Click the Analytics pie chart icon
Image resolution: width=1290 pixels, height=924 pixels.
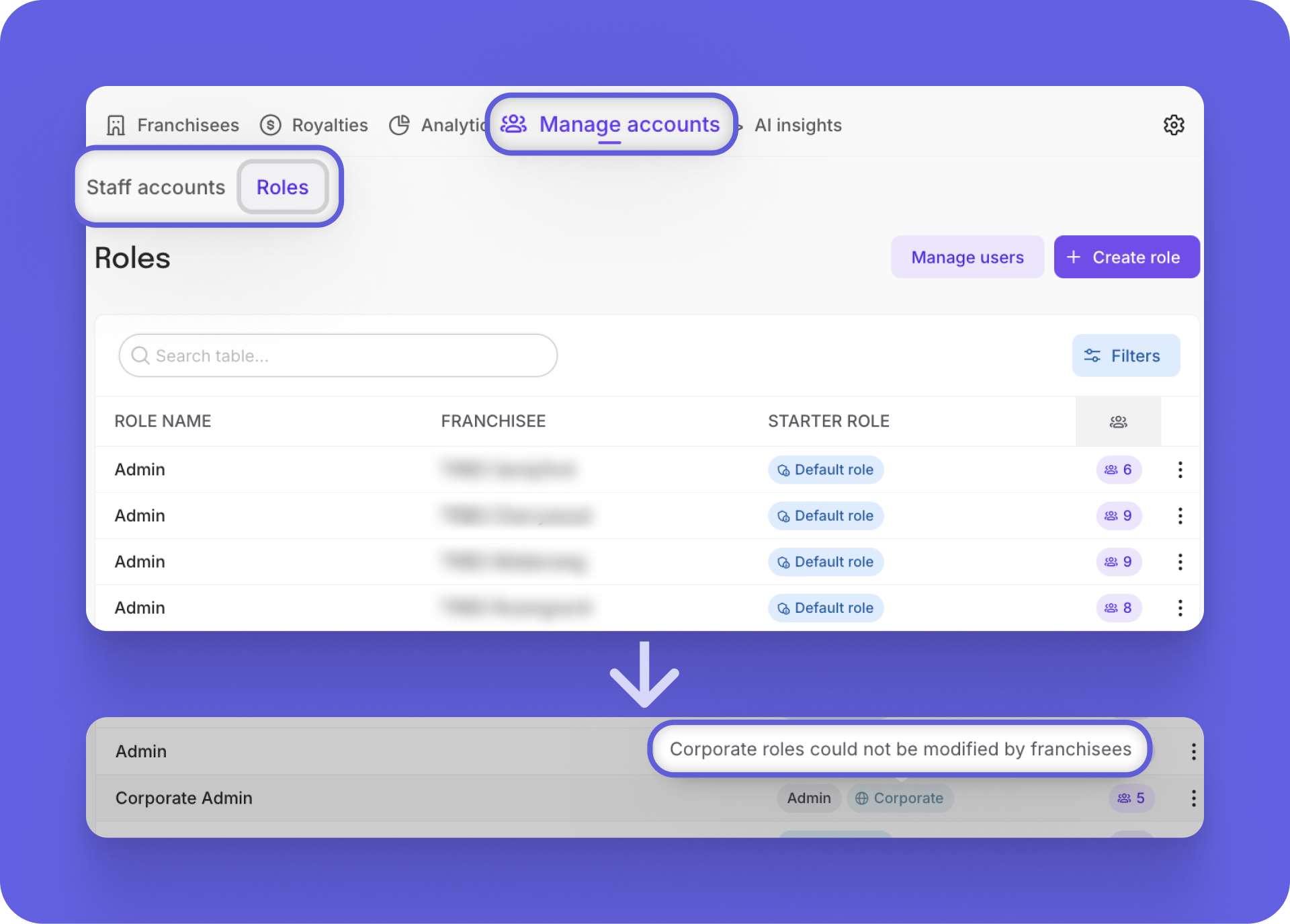[x=399, y=125]
